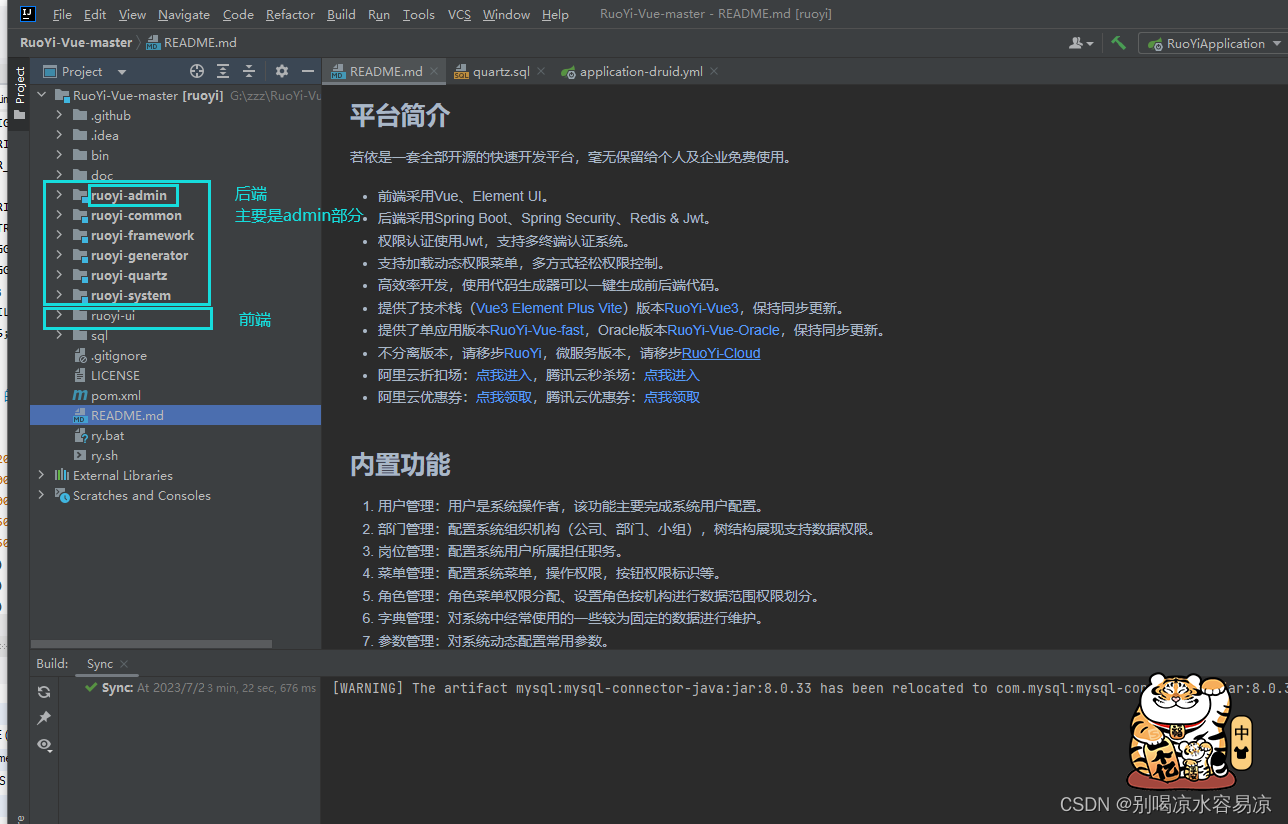Image resolution: width=1288 pixels, height=824 pixels.
Task: Expand the .github folder
Action: [x=59, y=115]
